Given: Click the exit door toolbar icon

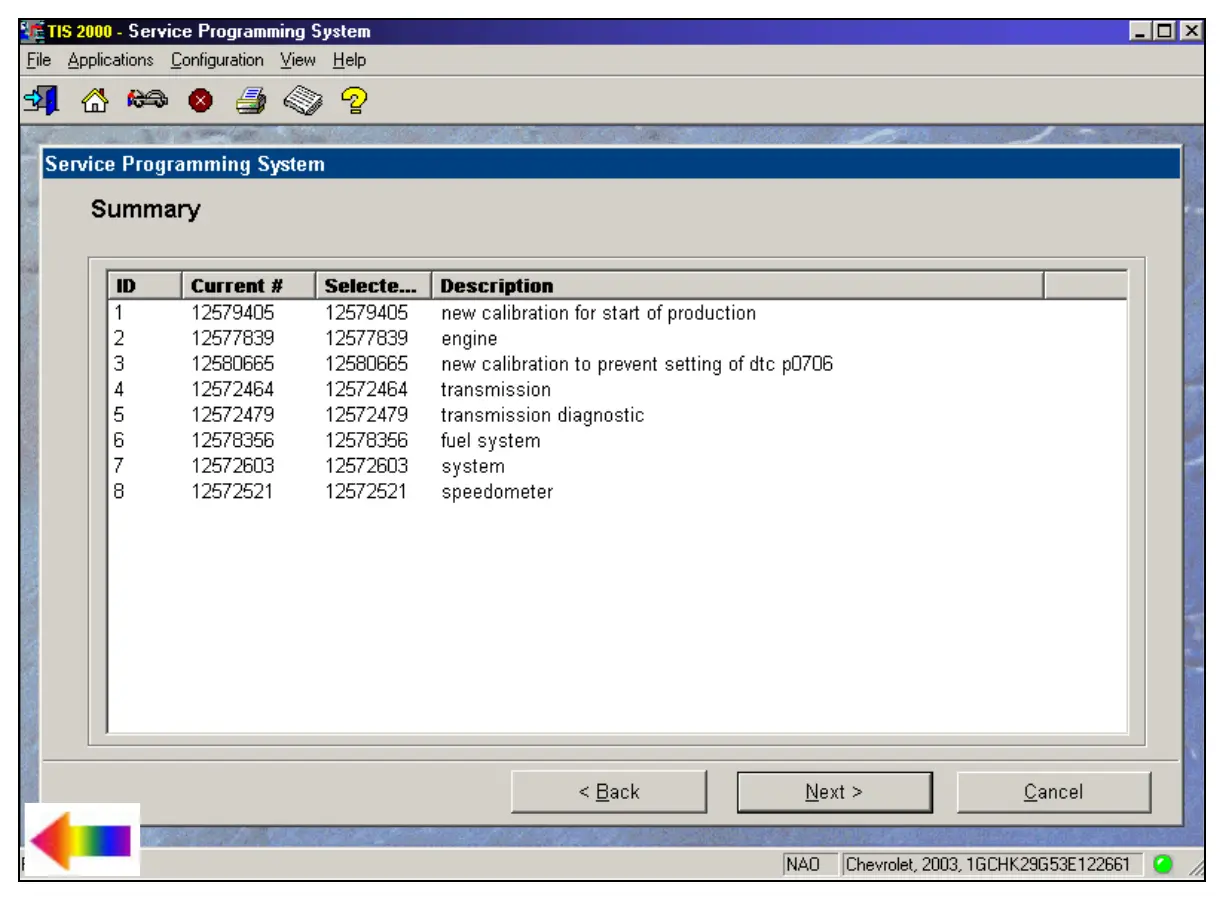Looking at the screenshot, I should pos(41,100).
